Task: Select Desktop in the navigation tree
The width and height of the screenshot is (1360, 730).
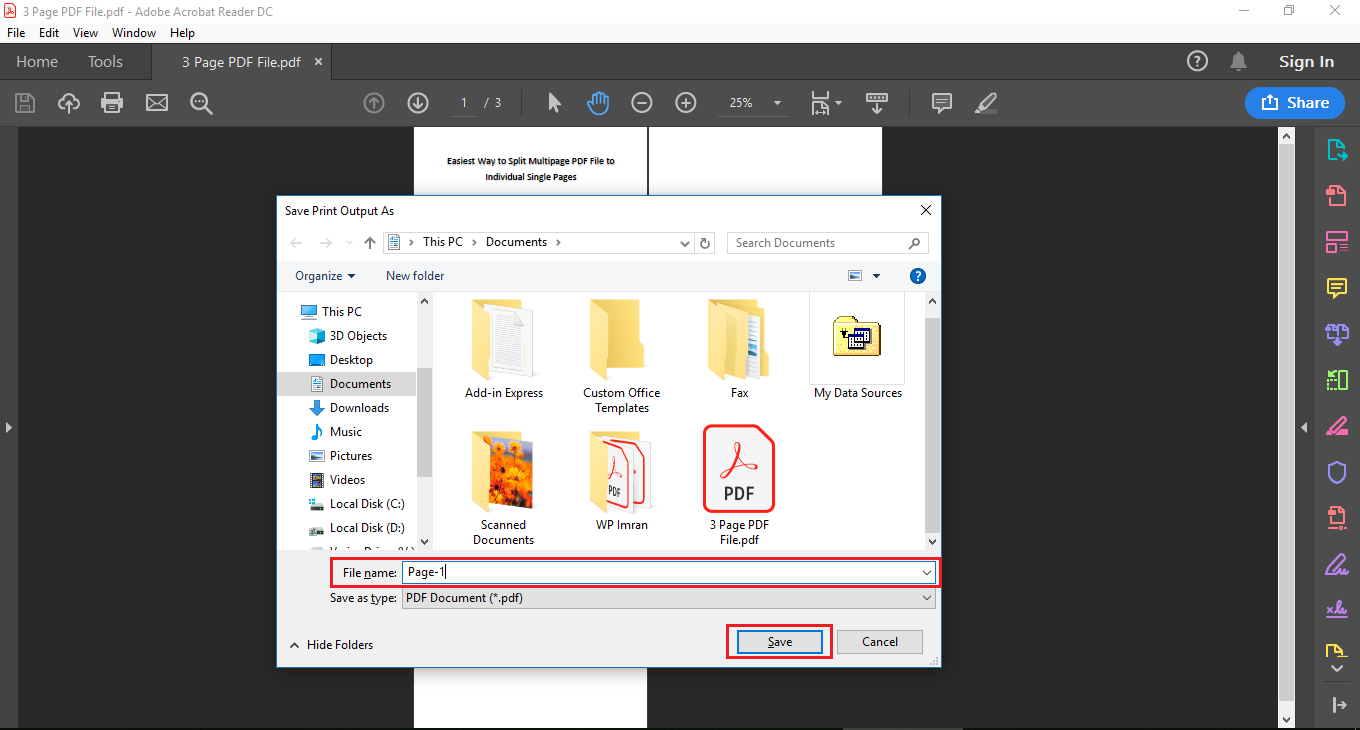Action: pyautogui.click(x=351, y=360)
